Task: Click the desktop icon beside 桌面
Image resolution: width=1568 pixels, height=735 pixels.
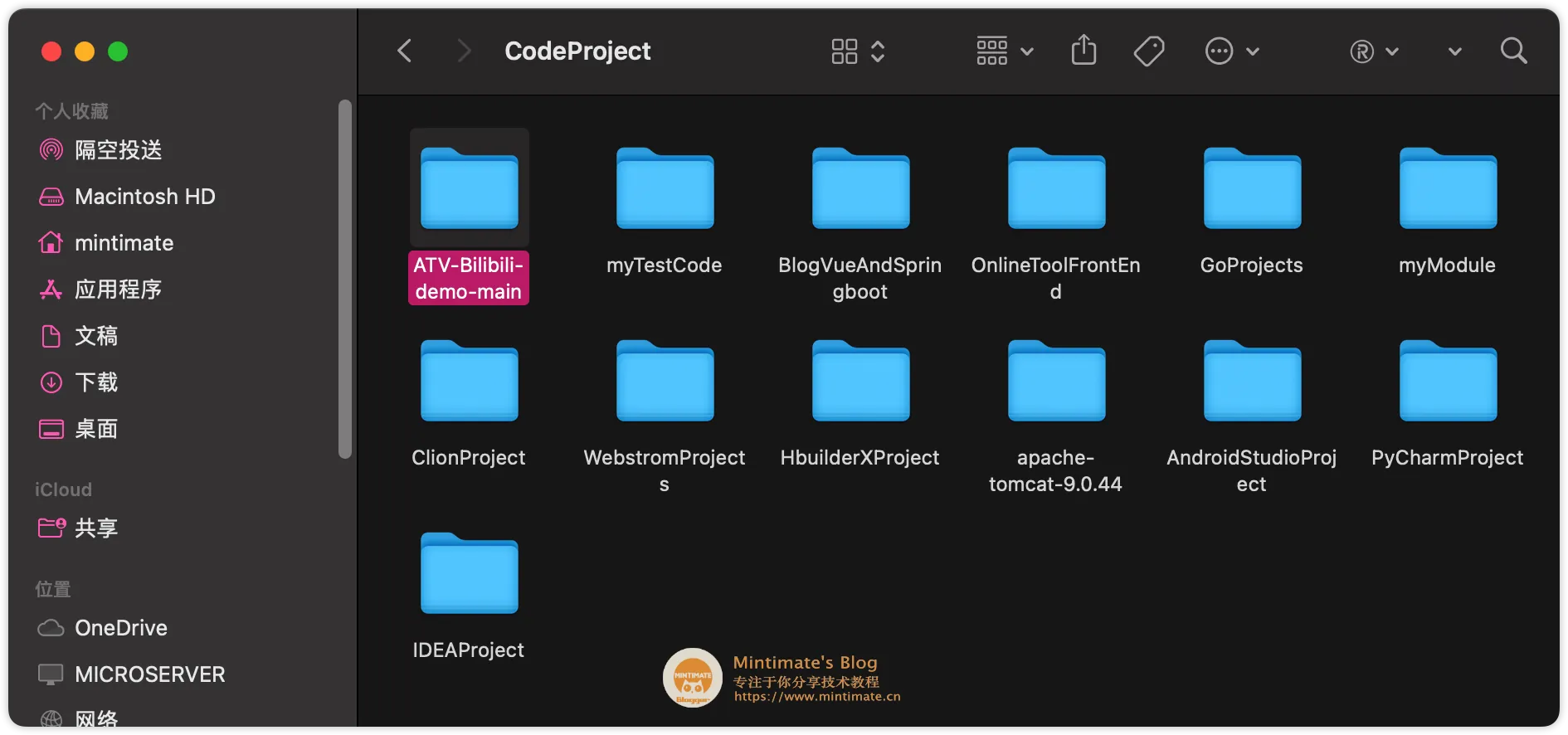Action: [51, 429]
